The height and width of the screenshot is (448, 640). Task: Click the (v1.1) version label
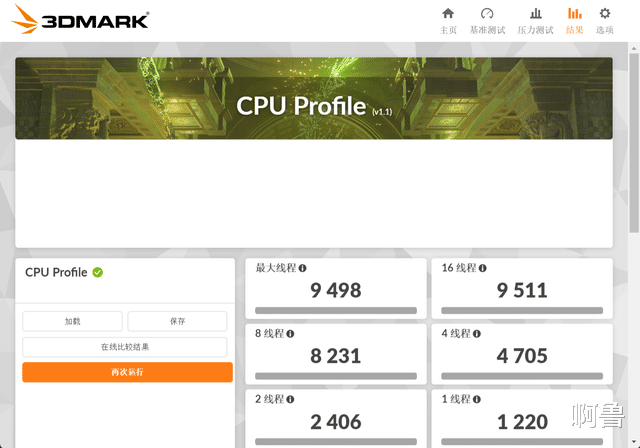pyautogui.click(x=382, y=112)
